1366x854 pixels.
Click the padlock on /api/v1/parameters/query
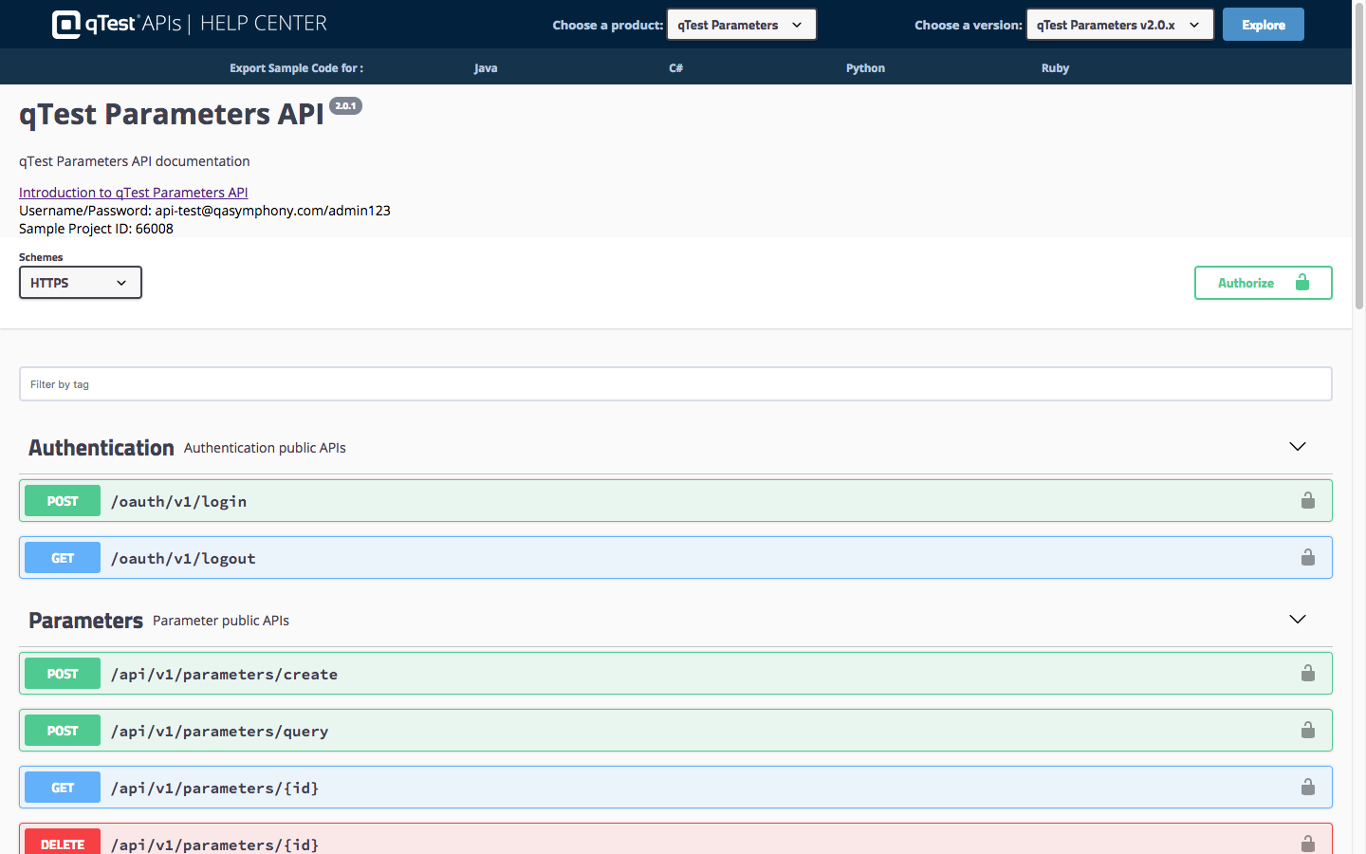click(x=1308, y=730)
